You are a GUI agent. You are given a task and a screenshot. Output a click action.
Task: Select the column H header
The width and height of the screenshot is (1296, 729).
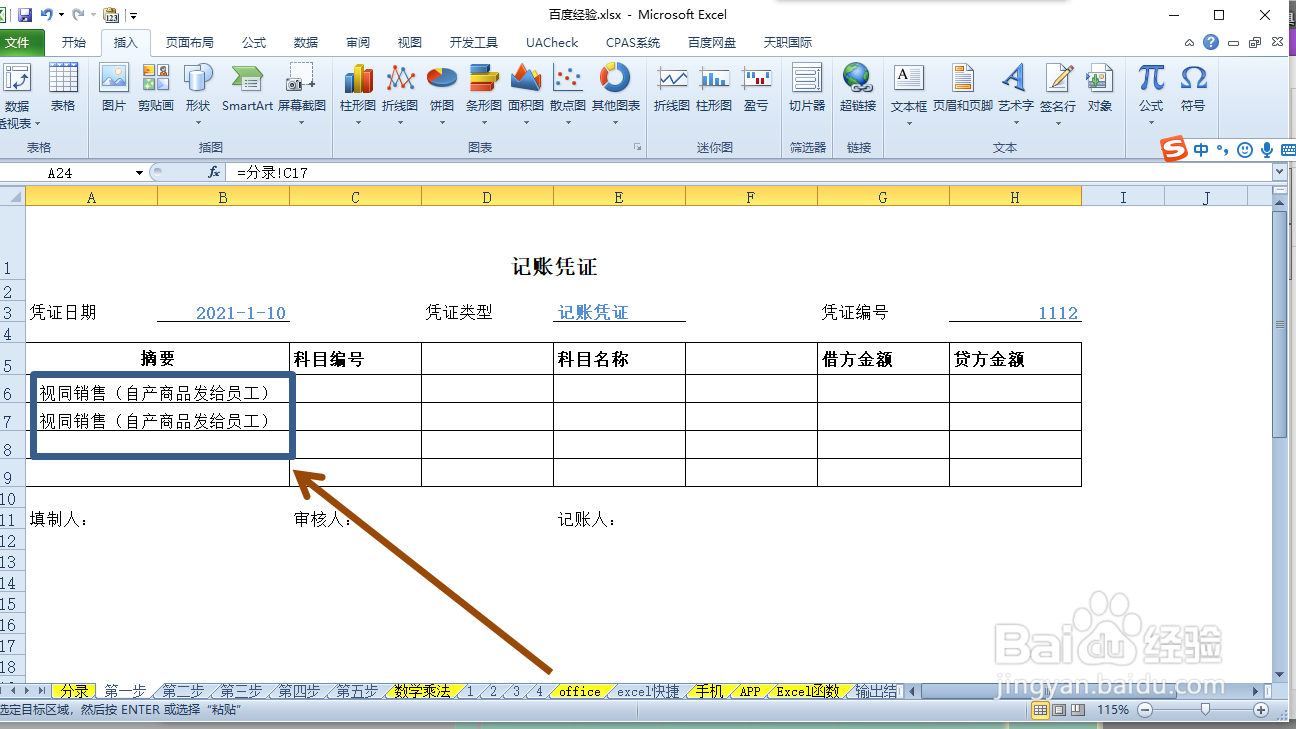click(x=1015, y=197)
